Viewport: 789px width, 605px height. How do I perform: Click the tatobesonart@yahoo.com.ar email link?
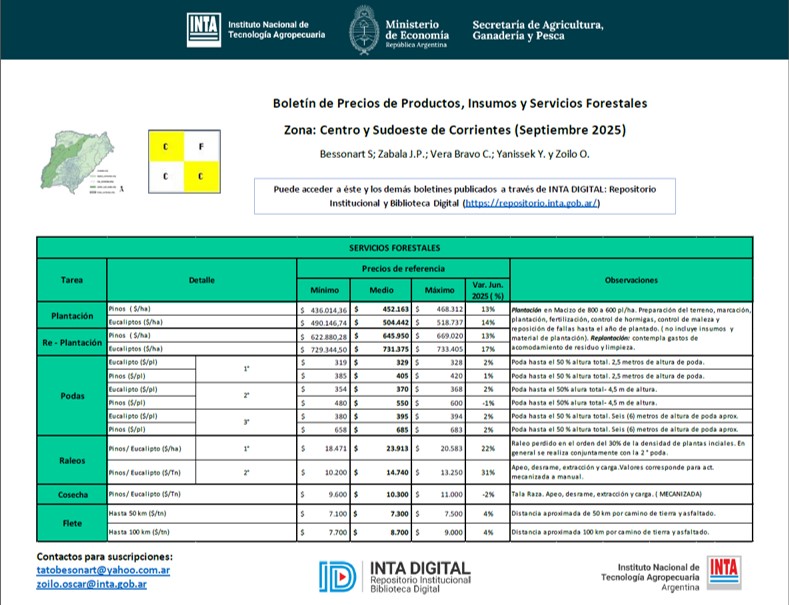103,570
